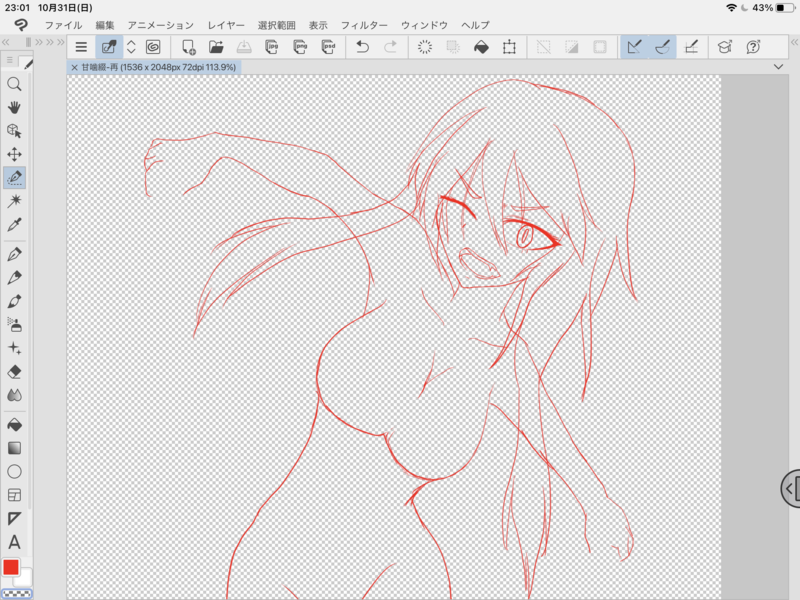Expand the right side panel handle
Screen dimensions: 800x600
[x=790, y=487]
